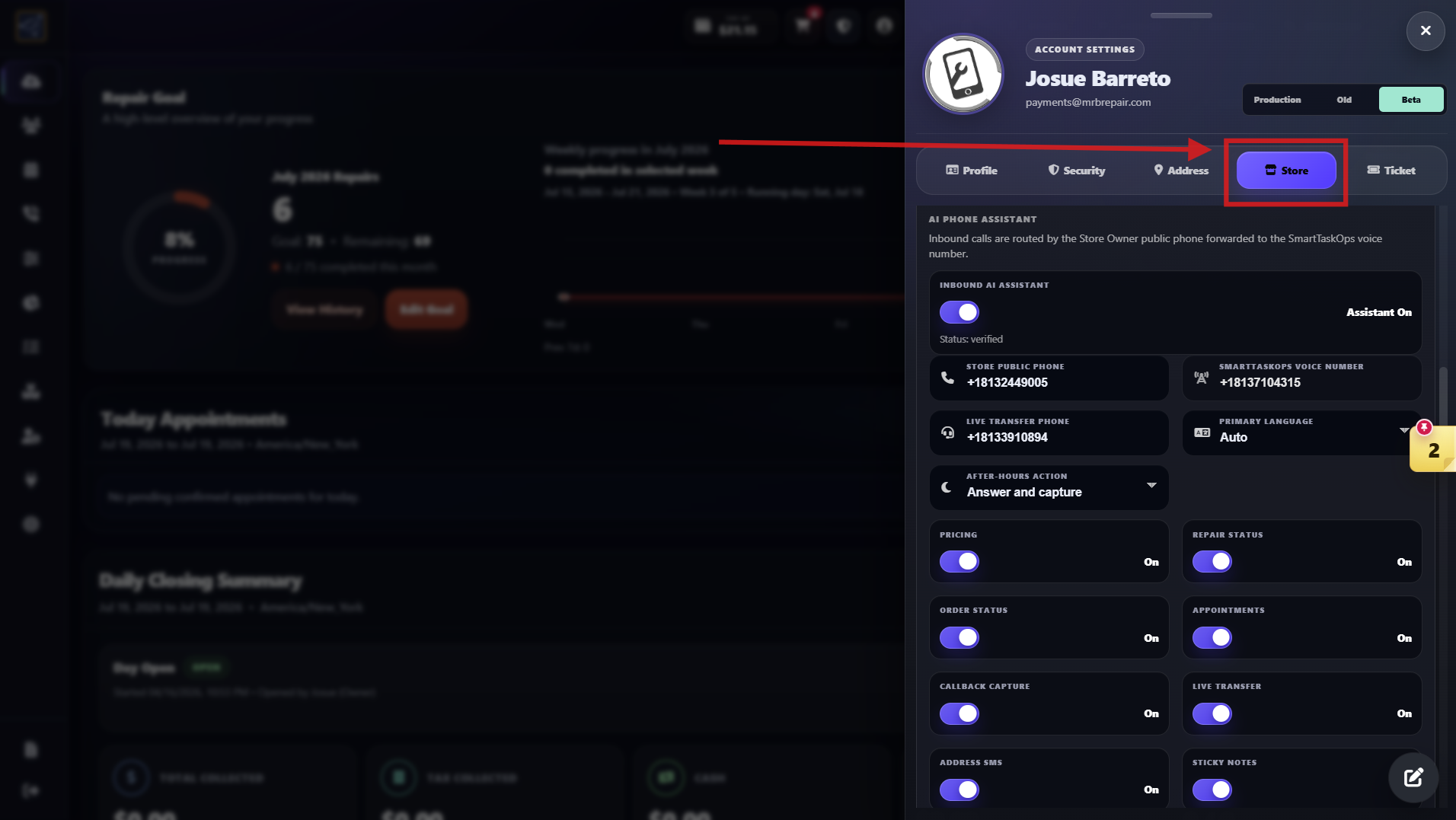The height and width of the screenshot is (820, 1456).
Task: Switch off the Appointments toggle
Action: [x=1212, y=638]
